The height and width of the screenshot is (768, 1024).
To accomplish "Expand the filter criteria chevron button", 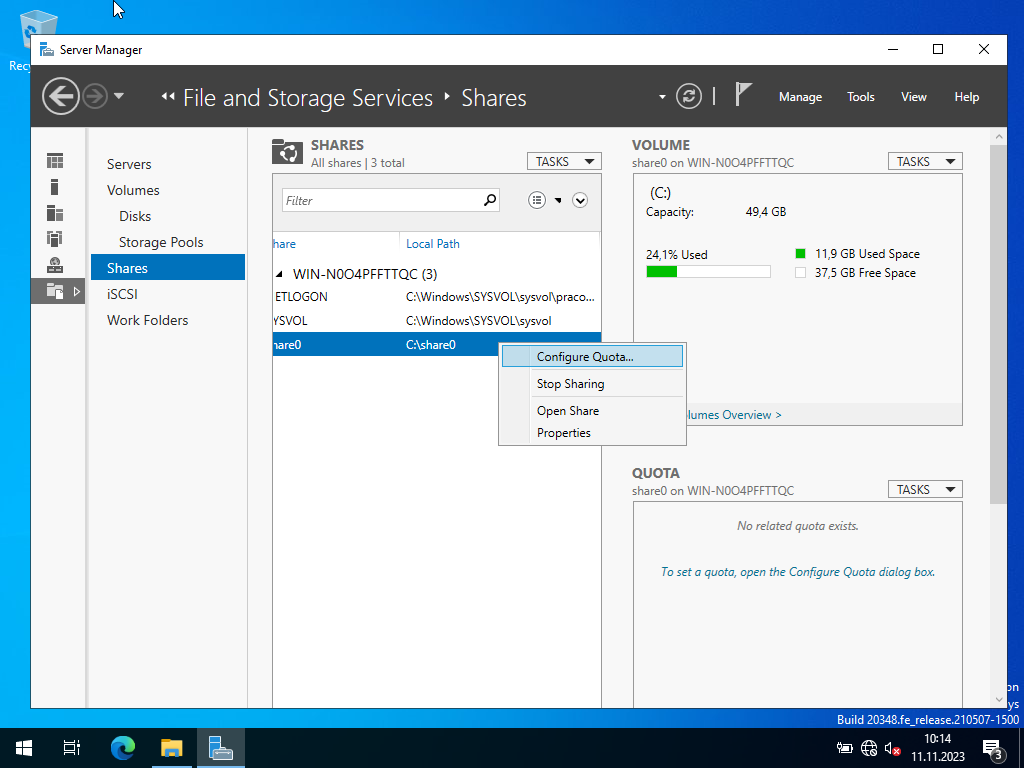I will [x=580, y=200].
